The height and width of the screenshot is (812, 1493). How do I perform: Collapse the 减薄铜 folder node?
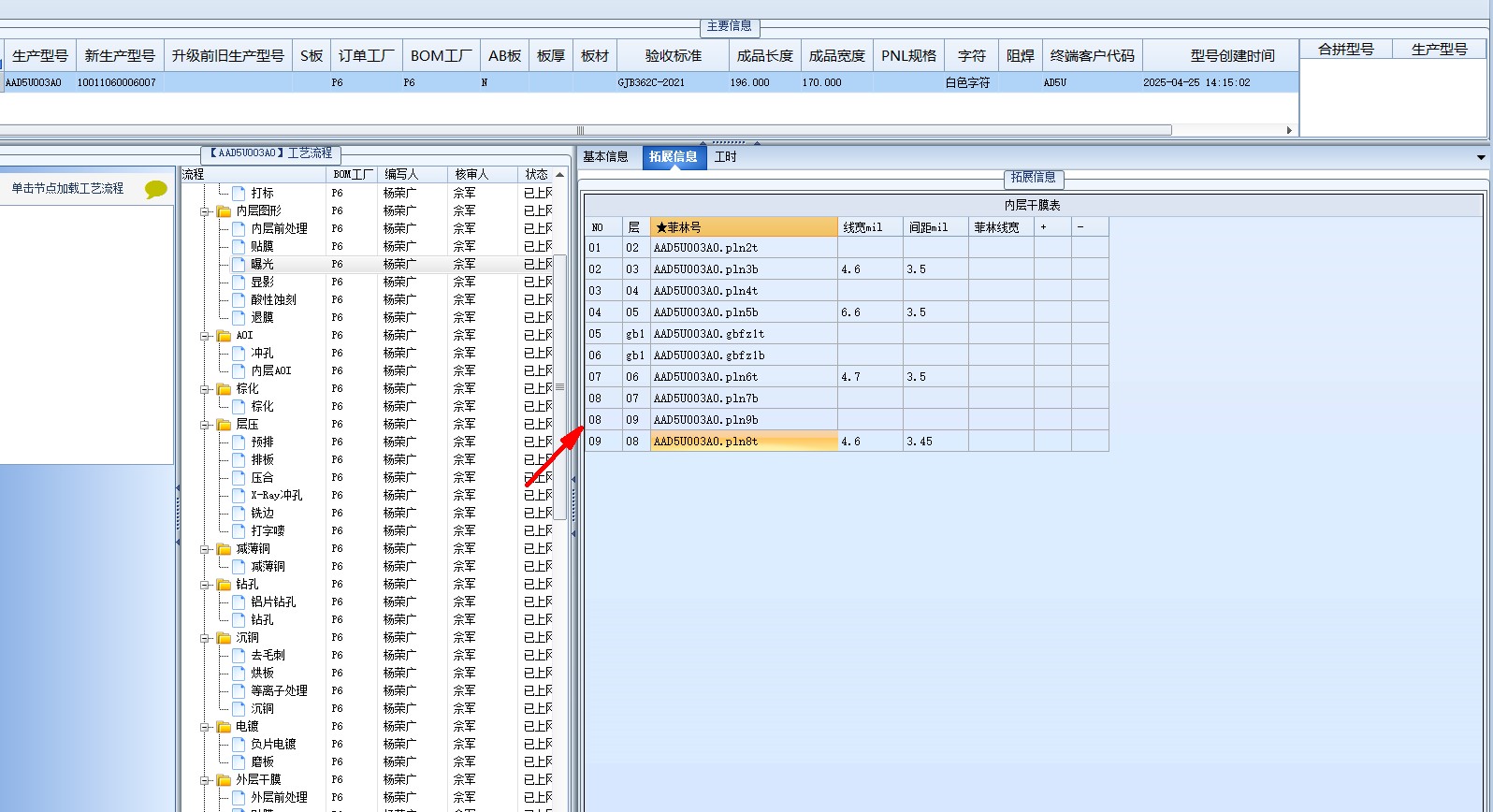coord(205,549)
